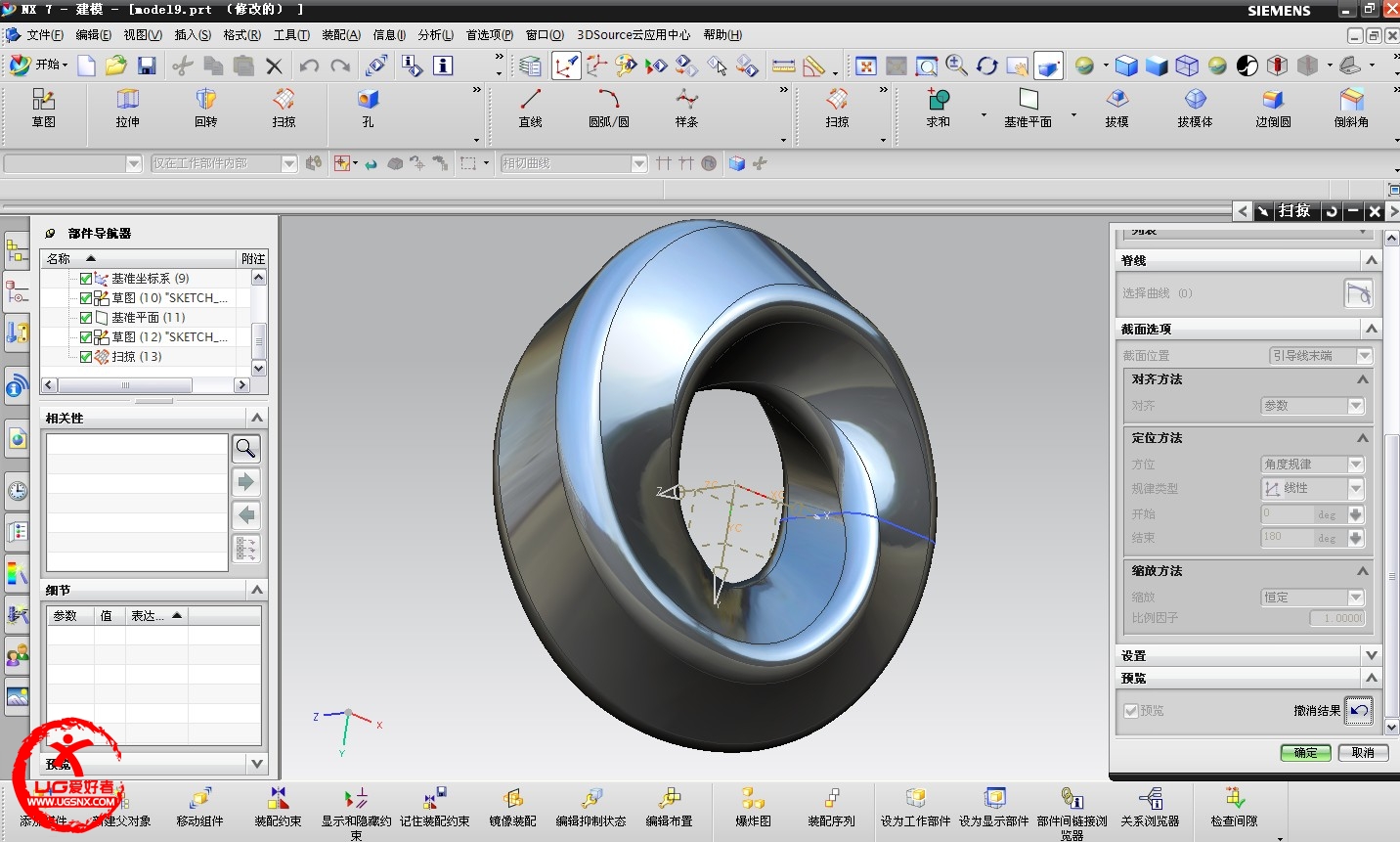This screenshot has width=1400, height=842.
Task: Open Assembly Constraints (装配约束)
Action: [x=278, y=808]
